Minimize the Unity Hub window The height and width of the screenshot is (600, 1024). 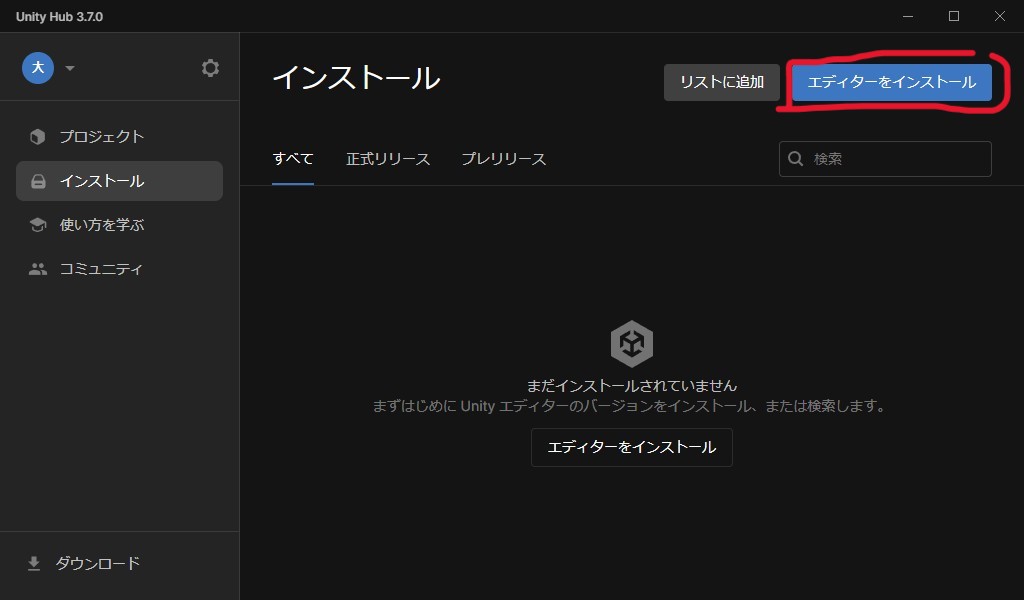908,16
